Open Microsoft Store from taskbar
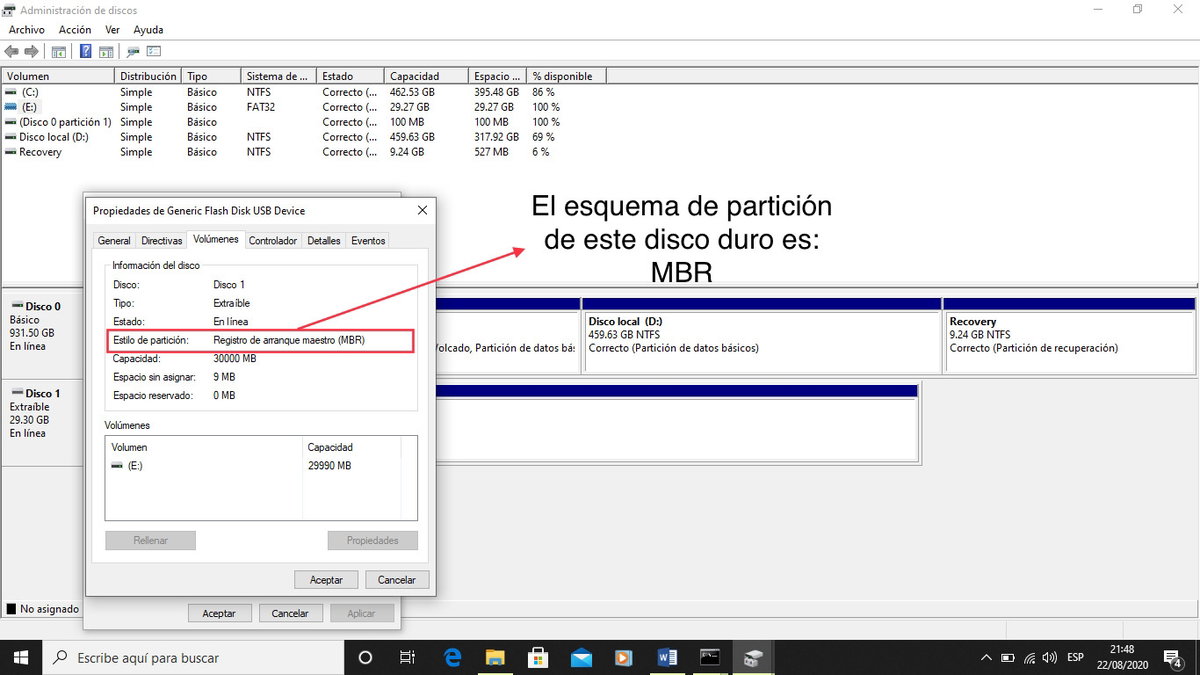Image resolution: width=1200 pixels, height=675 pixels. (538, 657)
